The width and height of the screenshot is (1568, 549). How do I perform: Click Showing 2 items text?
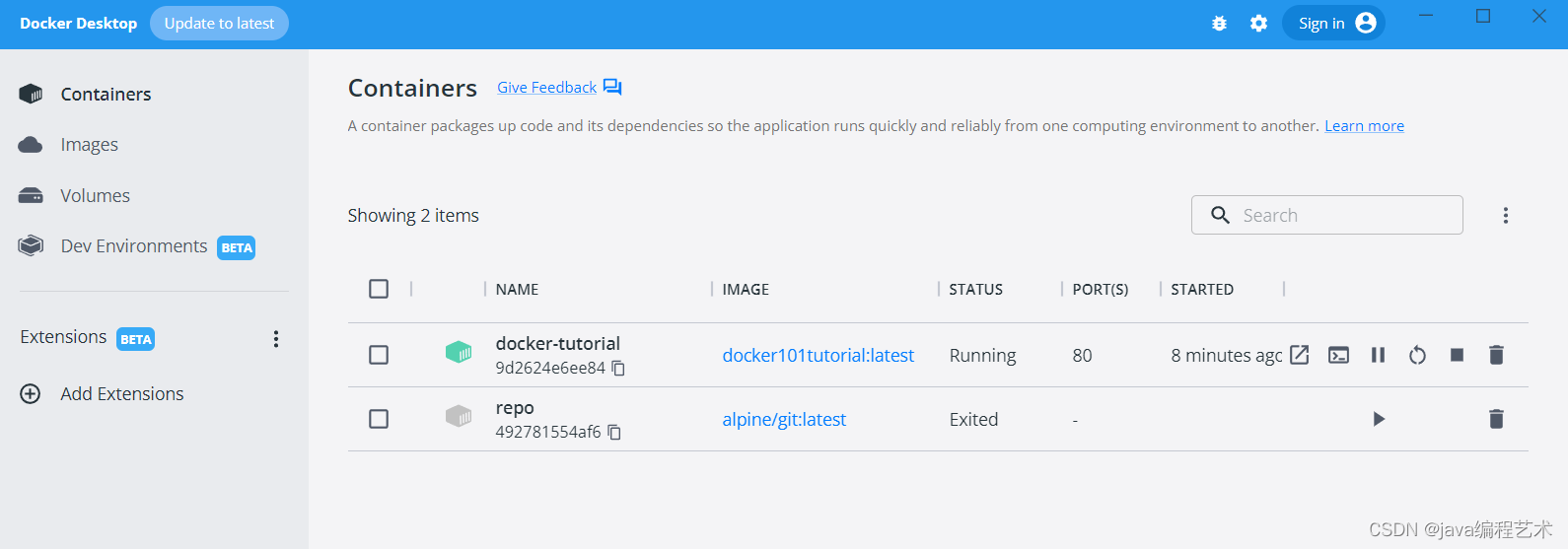(x=413, y=216)
